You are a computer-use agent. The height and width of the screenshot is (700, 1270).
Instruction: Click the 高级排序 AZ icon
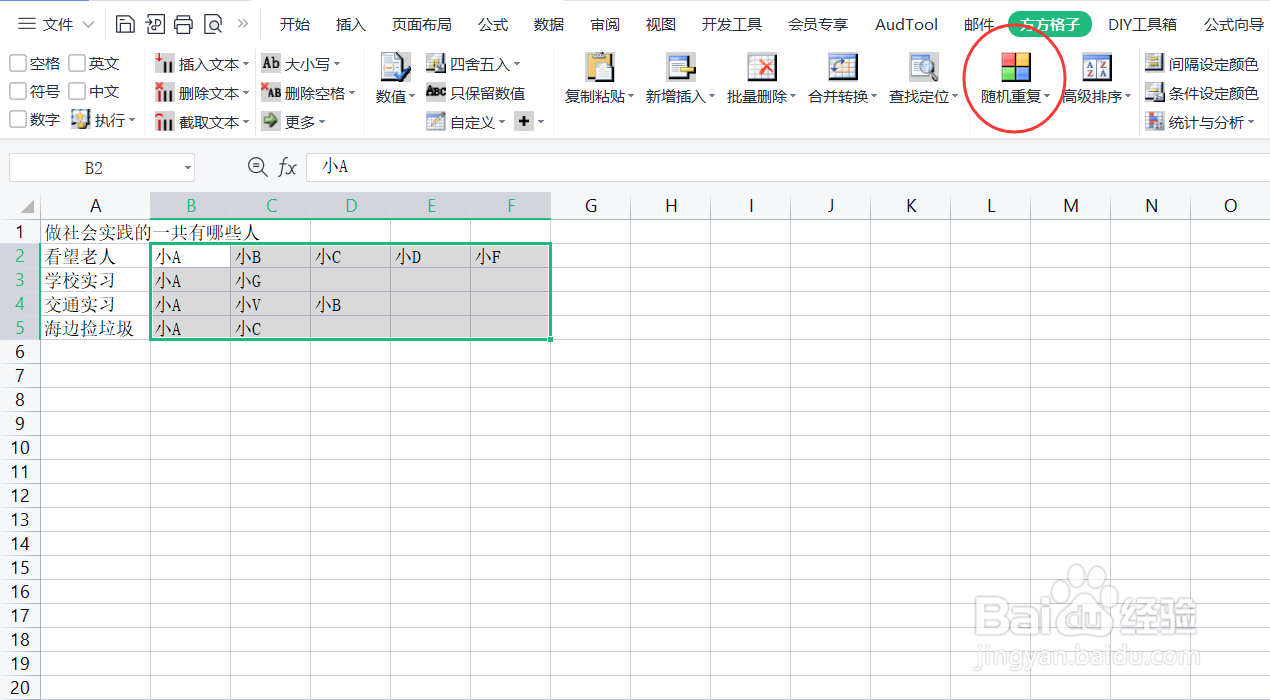tap(1097, 67)
